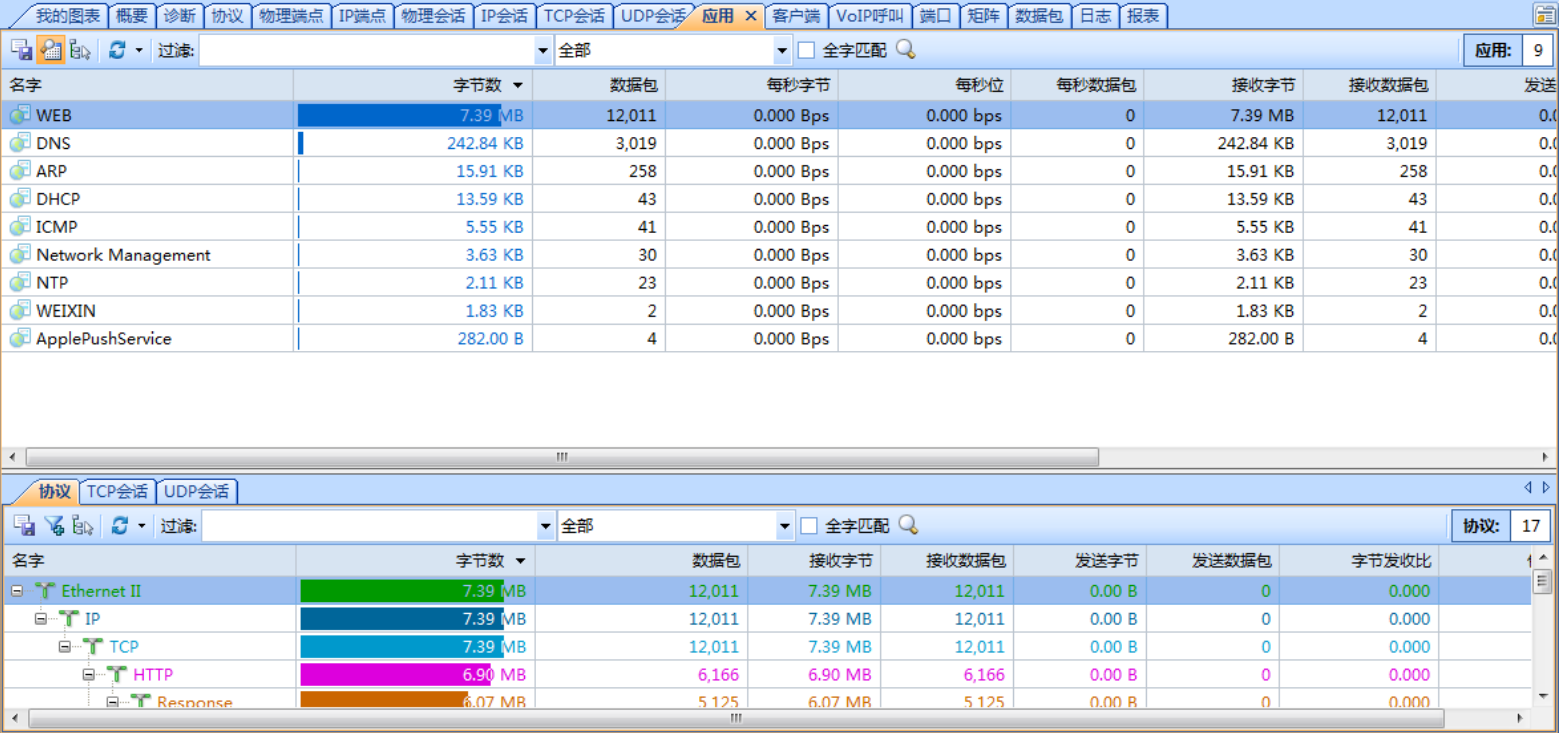Click the green Ethernet II byte-count bar
The width and height of the screenshot is (1560, 733).
pyautogui.click(x=403, y=591)
